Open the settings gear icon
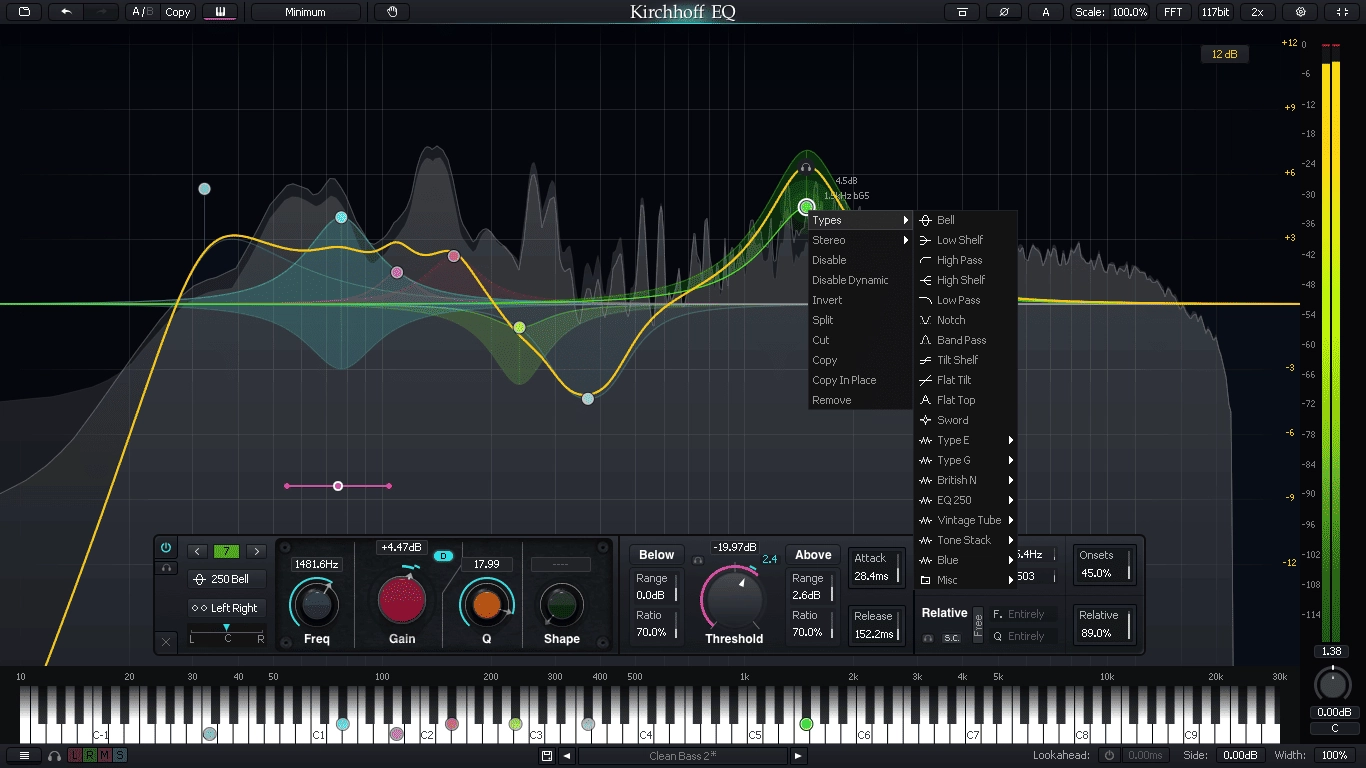Viewport: 1366px width, 768px height. (x=1300, y=12)
